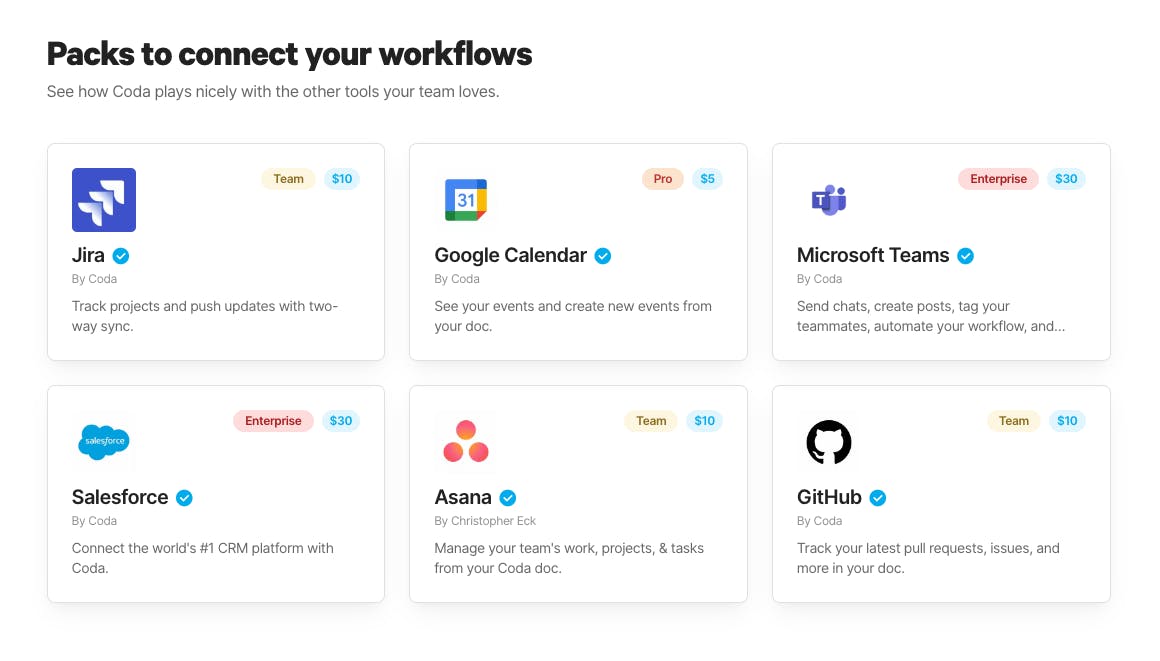1160x661 pixels.
Task: Click the Team badge on Jira card
Action: pyautogui.click(x=288, y=179)
